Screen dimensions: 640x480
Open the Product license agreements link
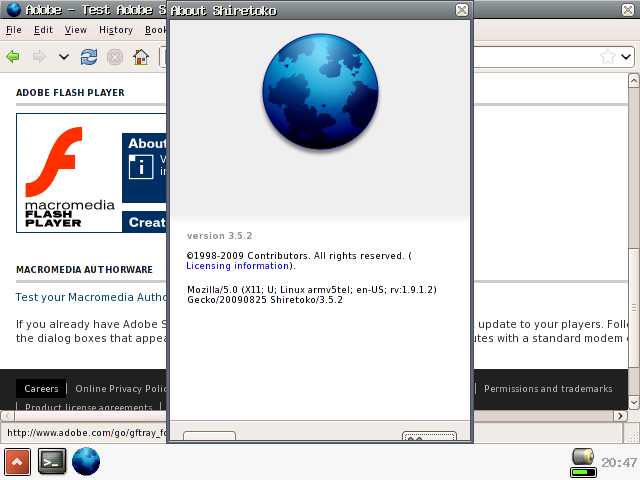(88, 407)
